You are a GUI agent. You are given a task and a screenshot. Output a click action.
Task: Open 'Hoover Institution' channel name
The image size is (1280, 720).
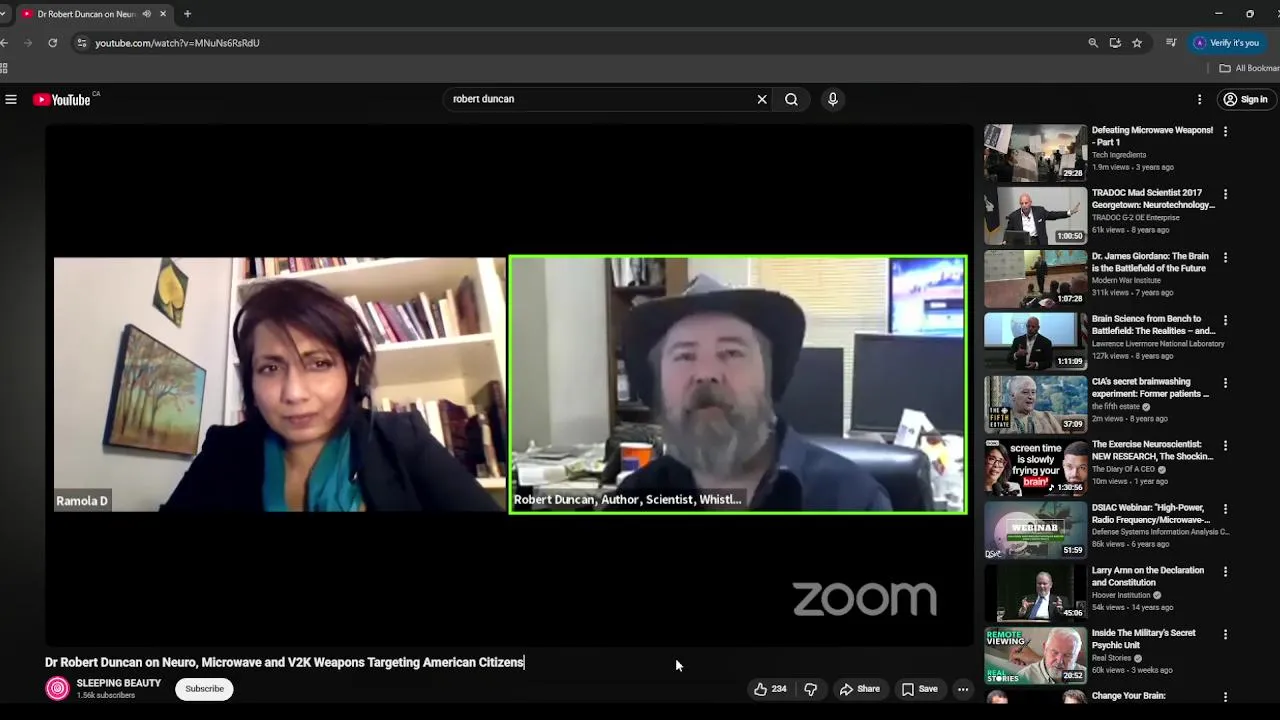1123,595
